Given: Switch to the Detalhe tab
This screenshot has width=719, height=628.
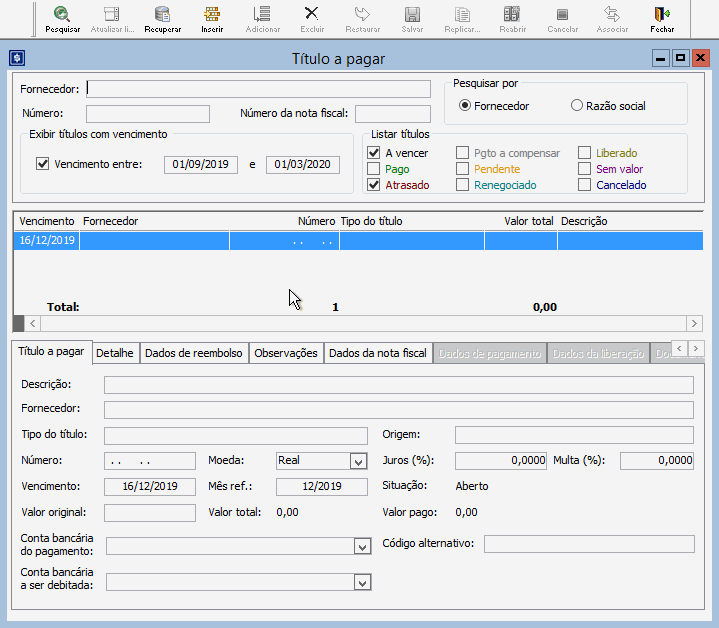Looking at the screenshot, I should (x=115, y=353).
